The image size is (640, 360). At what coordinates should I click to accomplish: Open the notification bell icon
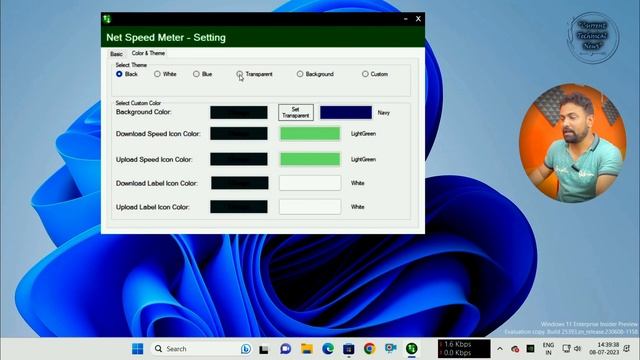click(x=627, y=349)
